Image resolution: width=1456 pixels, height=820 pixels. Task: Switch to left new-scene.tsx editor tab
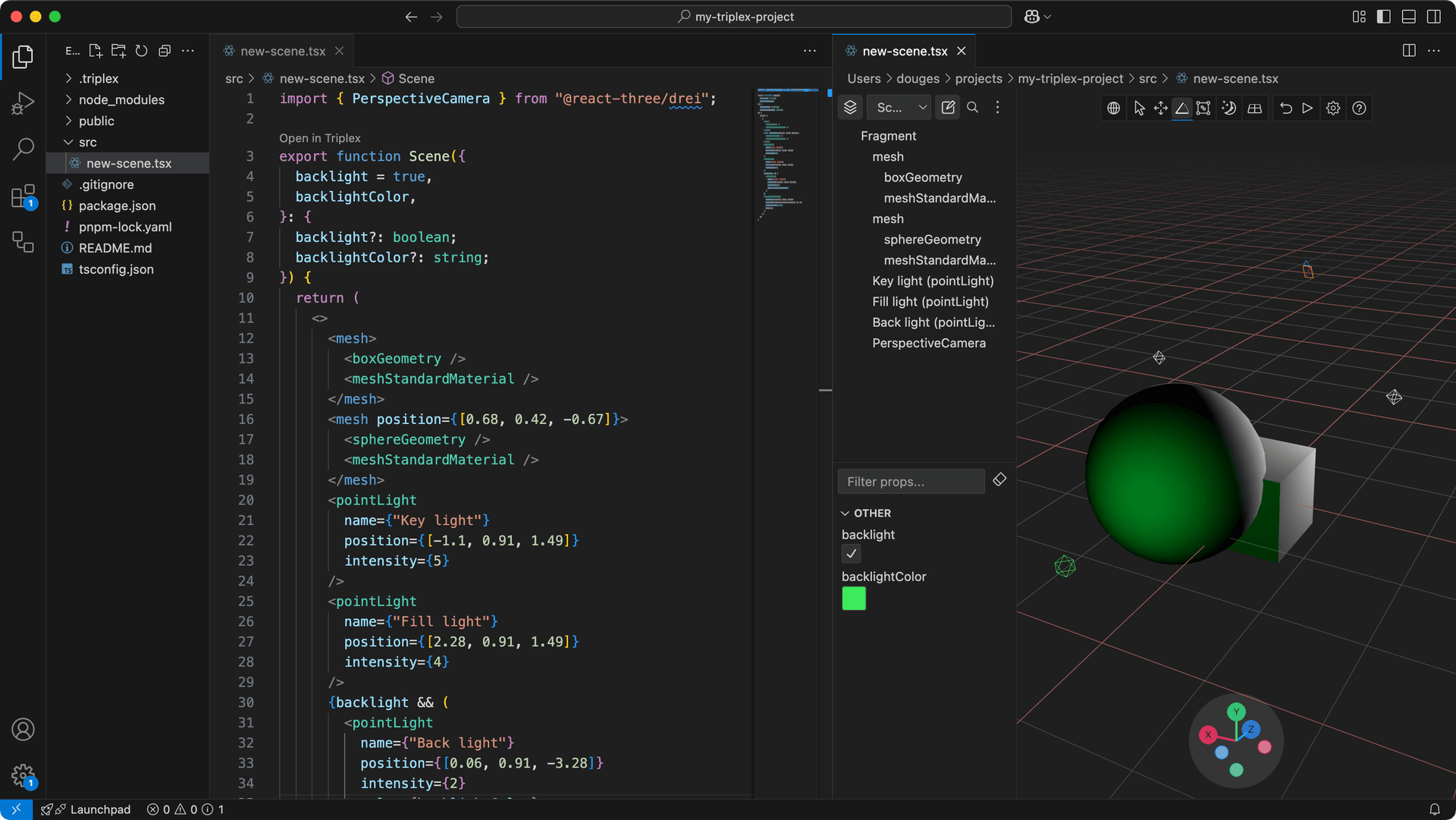[282, 51]
